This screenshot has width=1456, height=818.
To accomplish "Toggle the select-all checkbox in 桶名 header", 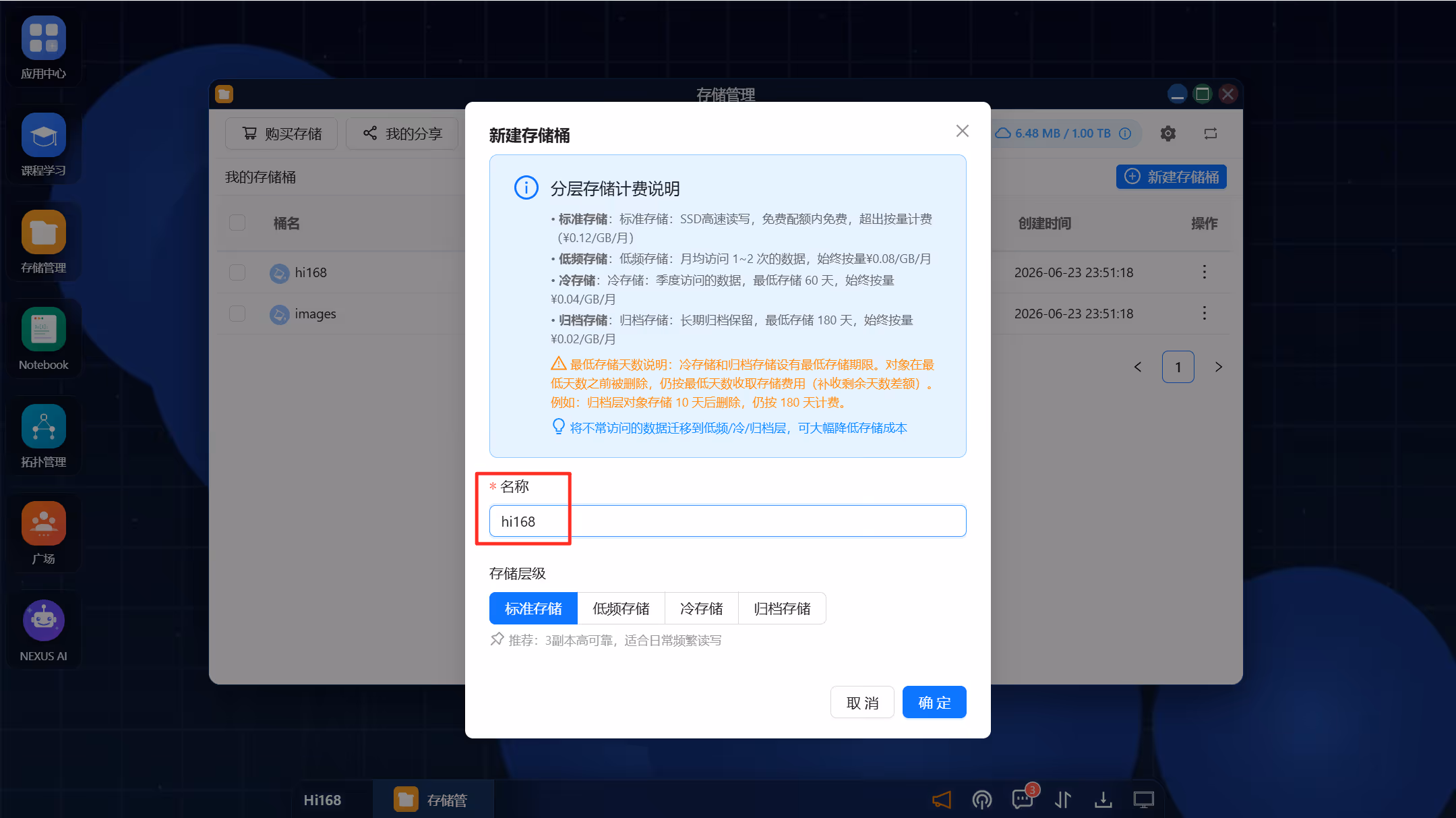I will point(237,223).
